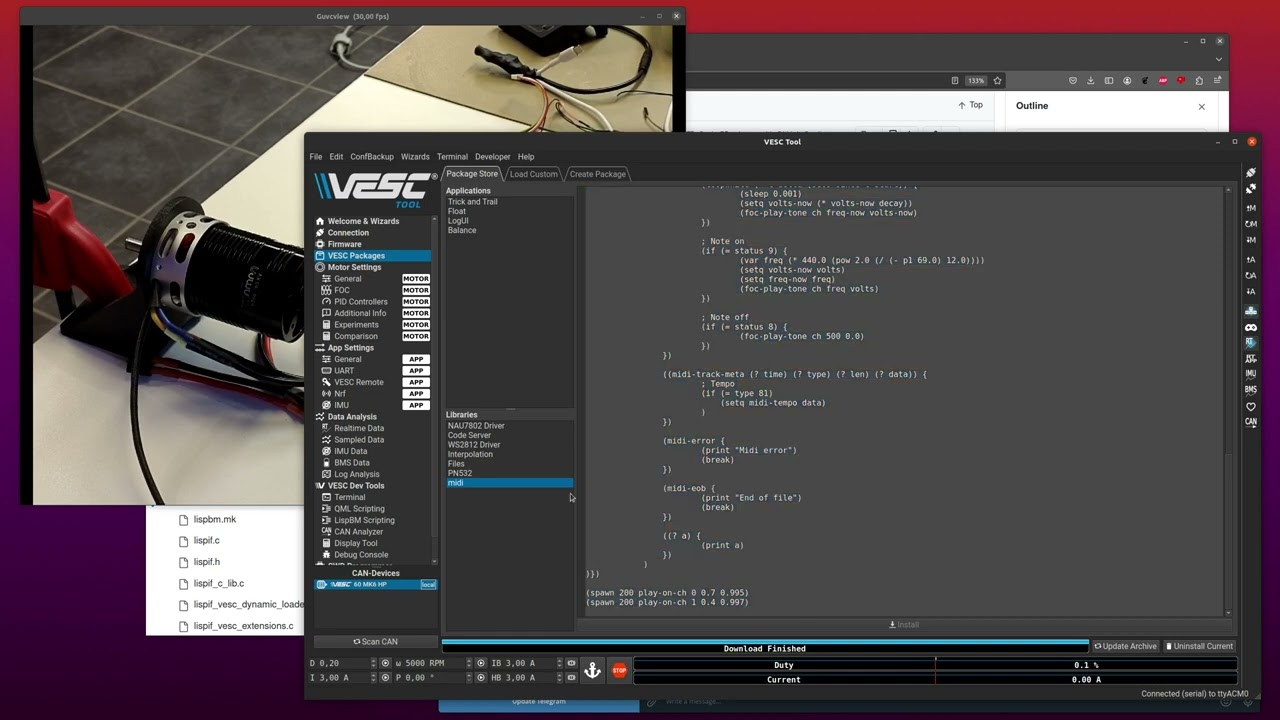Click the Update Archive button
This screenshot has width=1280, height=720.
[x=1124, y=646]
